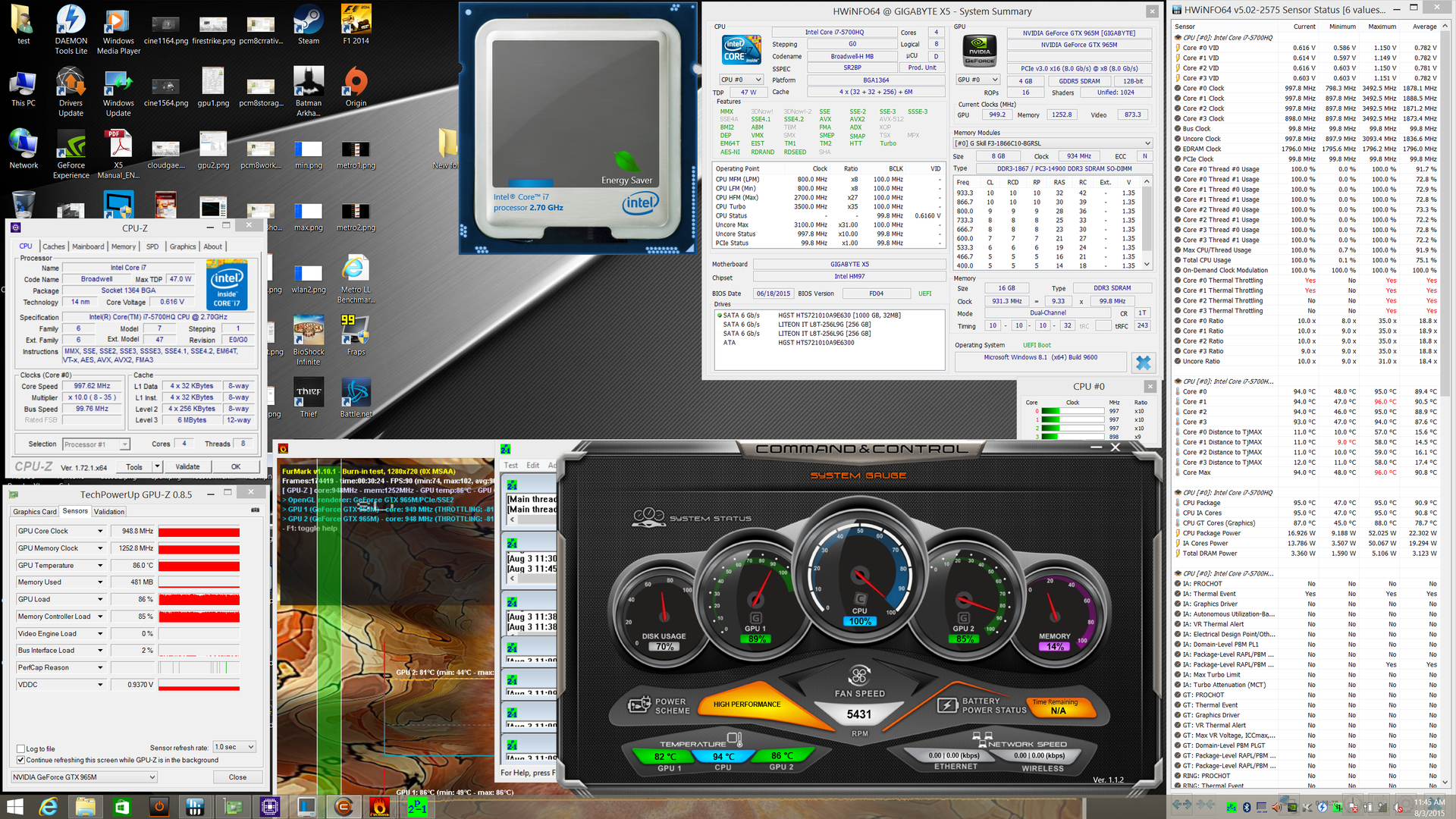Expand the CPU-Z Processor #1 selection dropdown
The image size is (1456, 819).
point(96,444)
